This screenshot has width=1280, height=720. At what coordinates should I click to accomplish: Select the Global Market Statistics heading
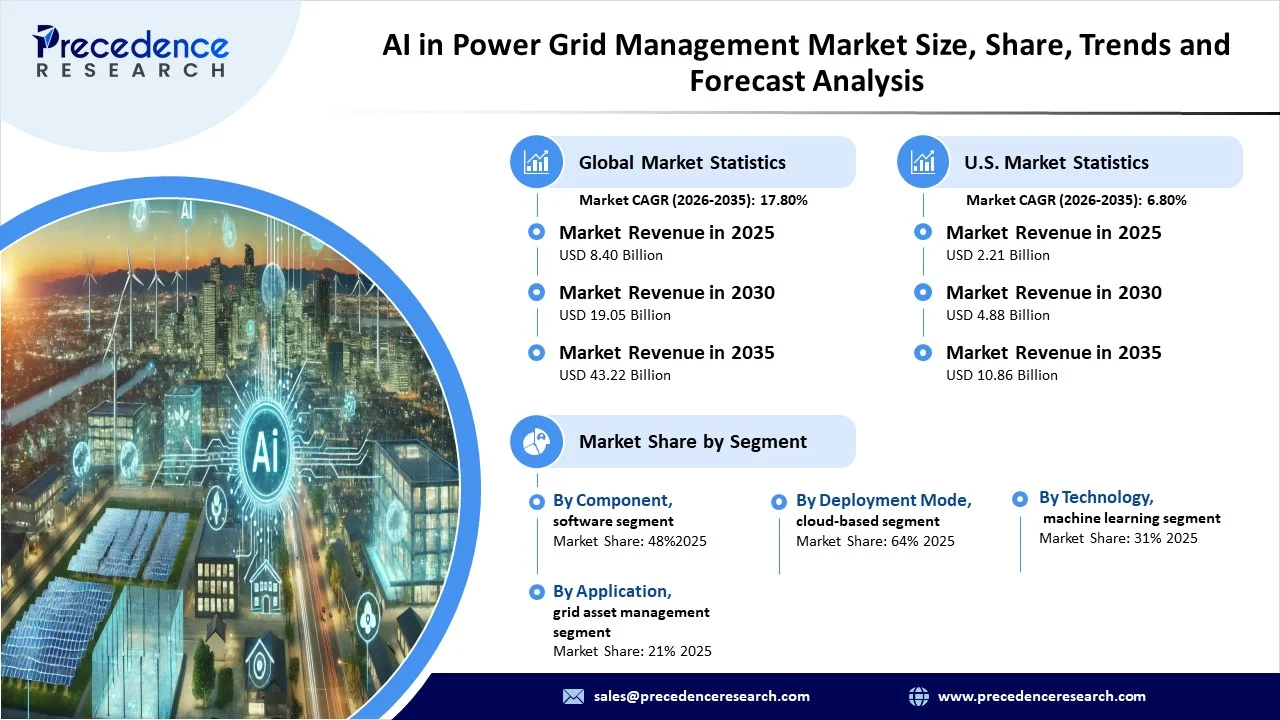(682, 162)
